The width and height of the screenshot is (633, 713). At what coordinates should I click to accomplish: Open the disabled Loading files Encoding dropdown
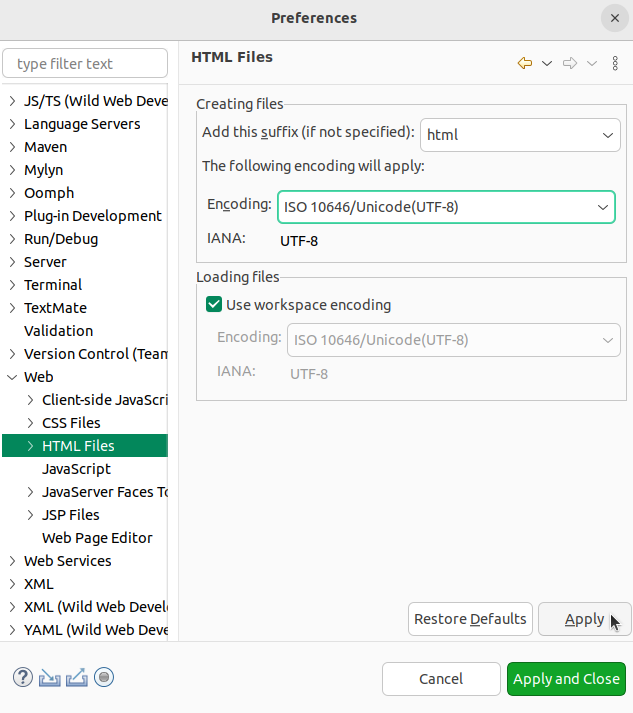453,340
